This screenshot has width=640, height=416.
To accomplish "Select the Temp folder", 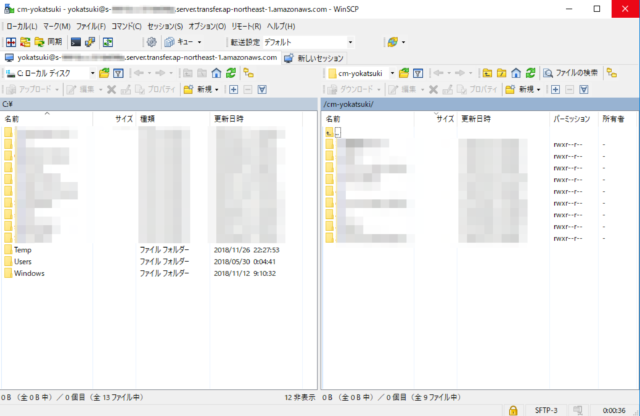I will 23,250.
